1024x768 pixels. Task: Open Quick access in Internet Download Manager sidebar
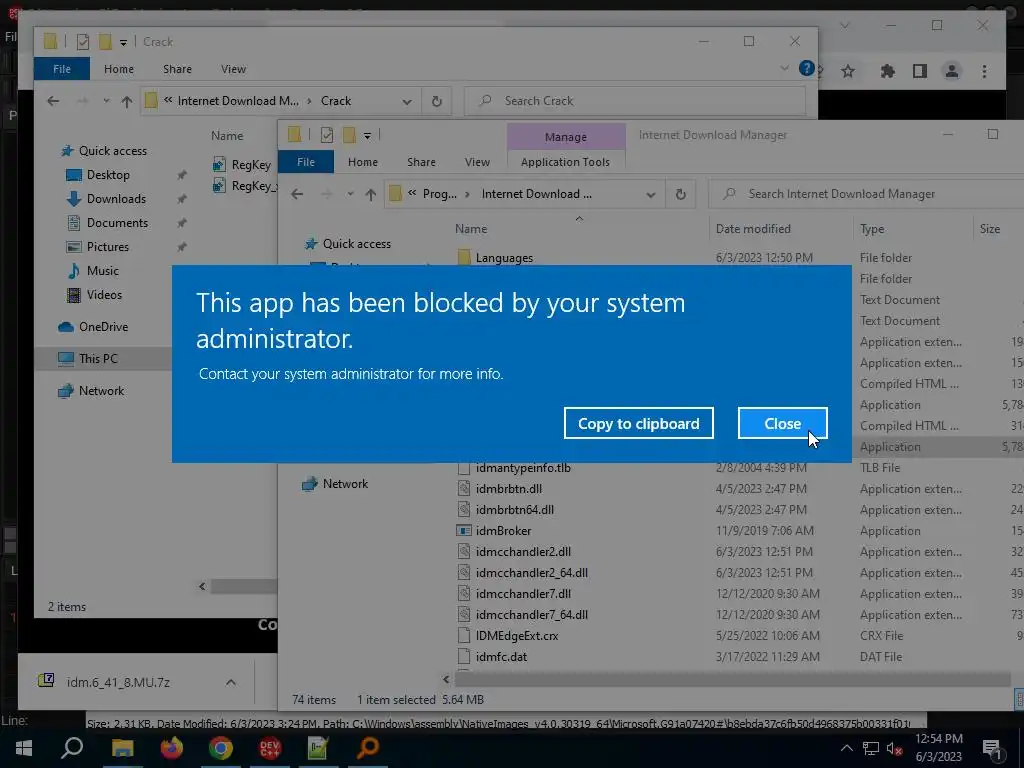tap(357, 244)
